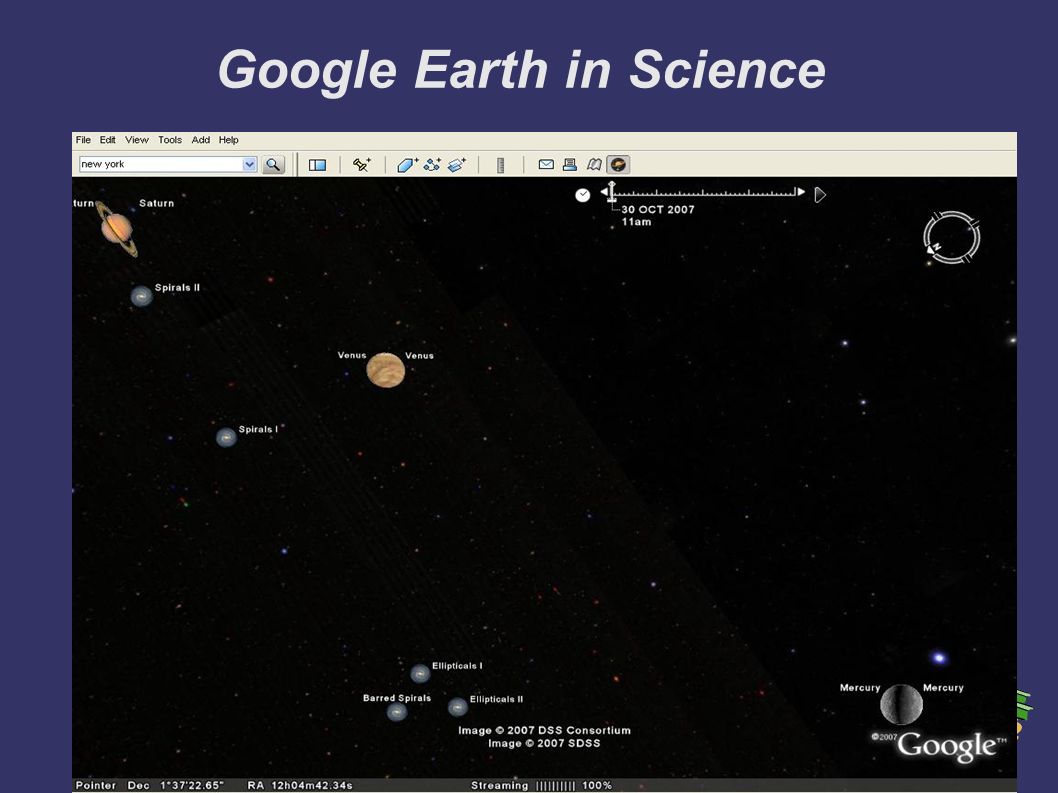
Task: Click the Barred Spirals galaxy placemark
Action: (x=397, y=711)
